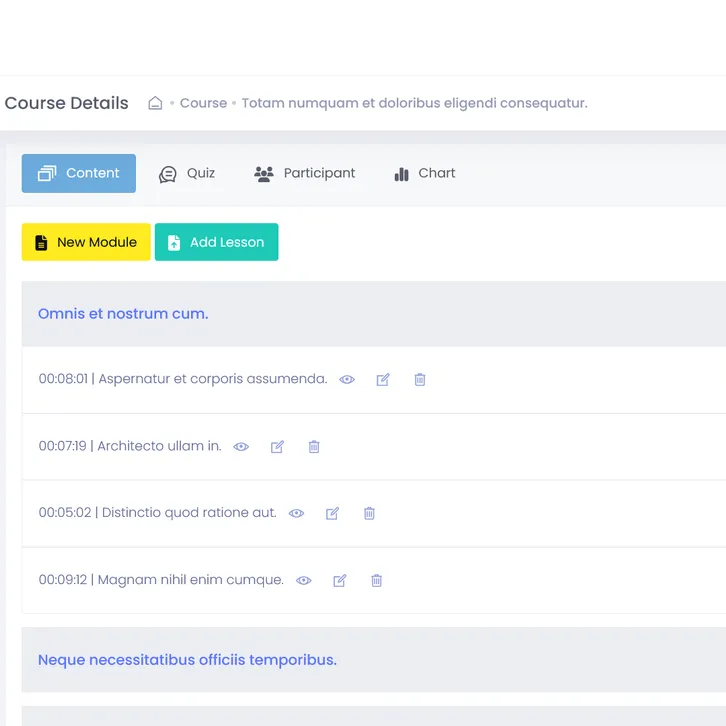Show the 'Distinctio quod ratione aut' lesson
This screenshot has width=726, height=726.
pos(296,513)
